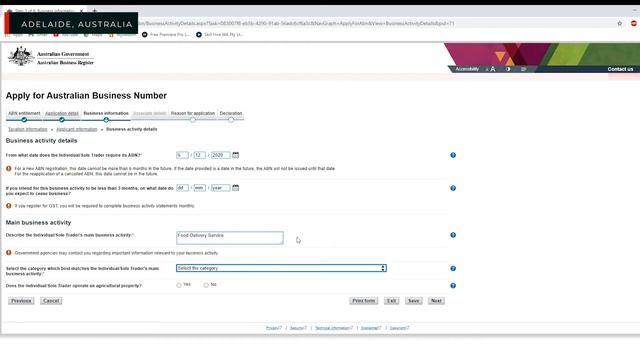The image size is (640, 360).
Task: Click the large A text size icon
Action: click(493, 69)
